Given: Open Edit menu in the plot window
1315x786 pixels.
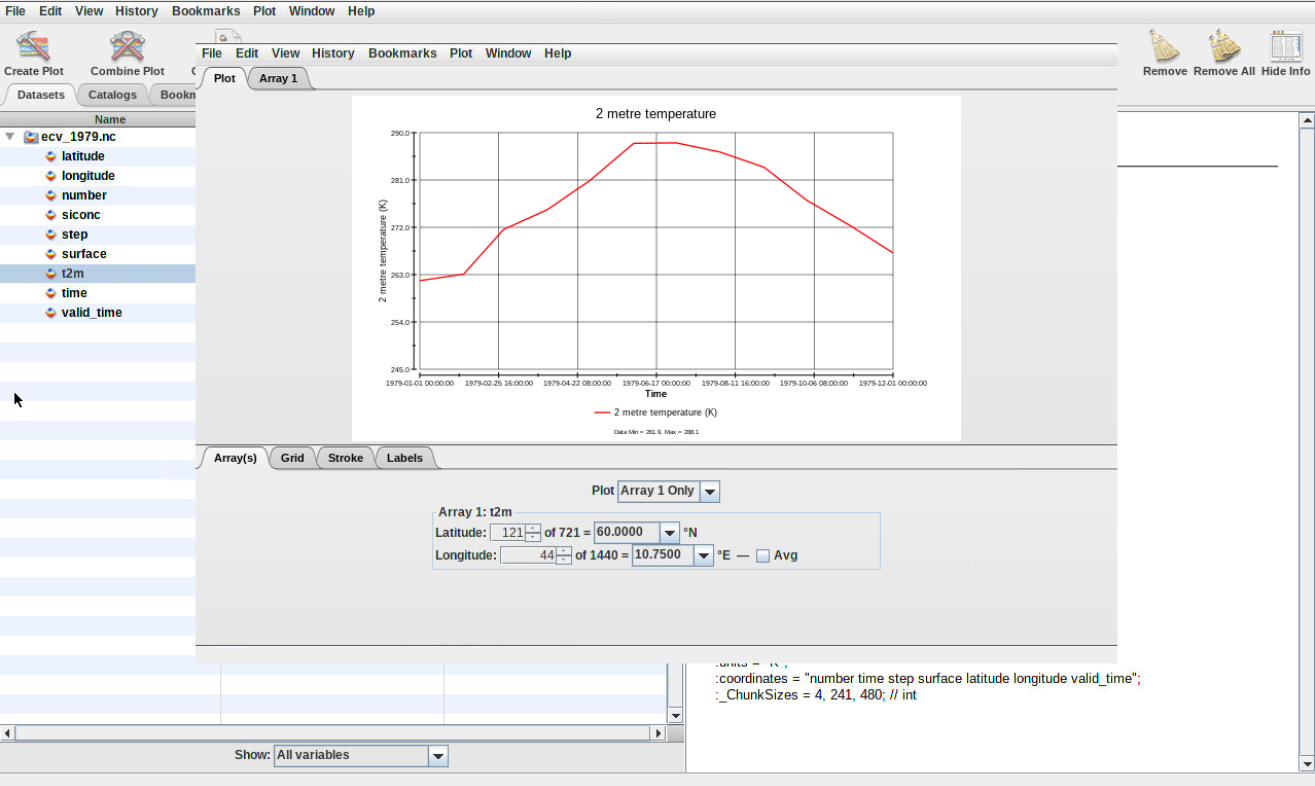Looking at the screenshot, I should pos(247,54).
